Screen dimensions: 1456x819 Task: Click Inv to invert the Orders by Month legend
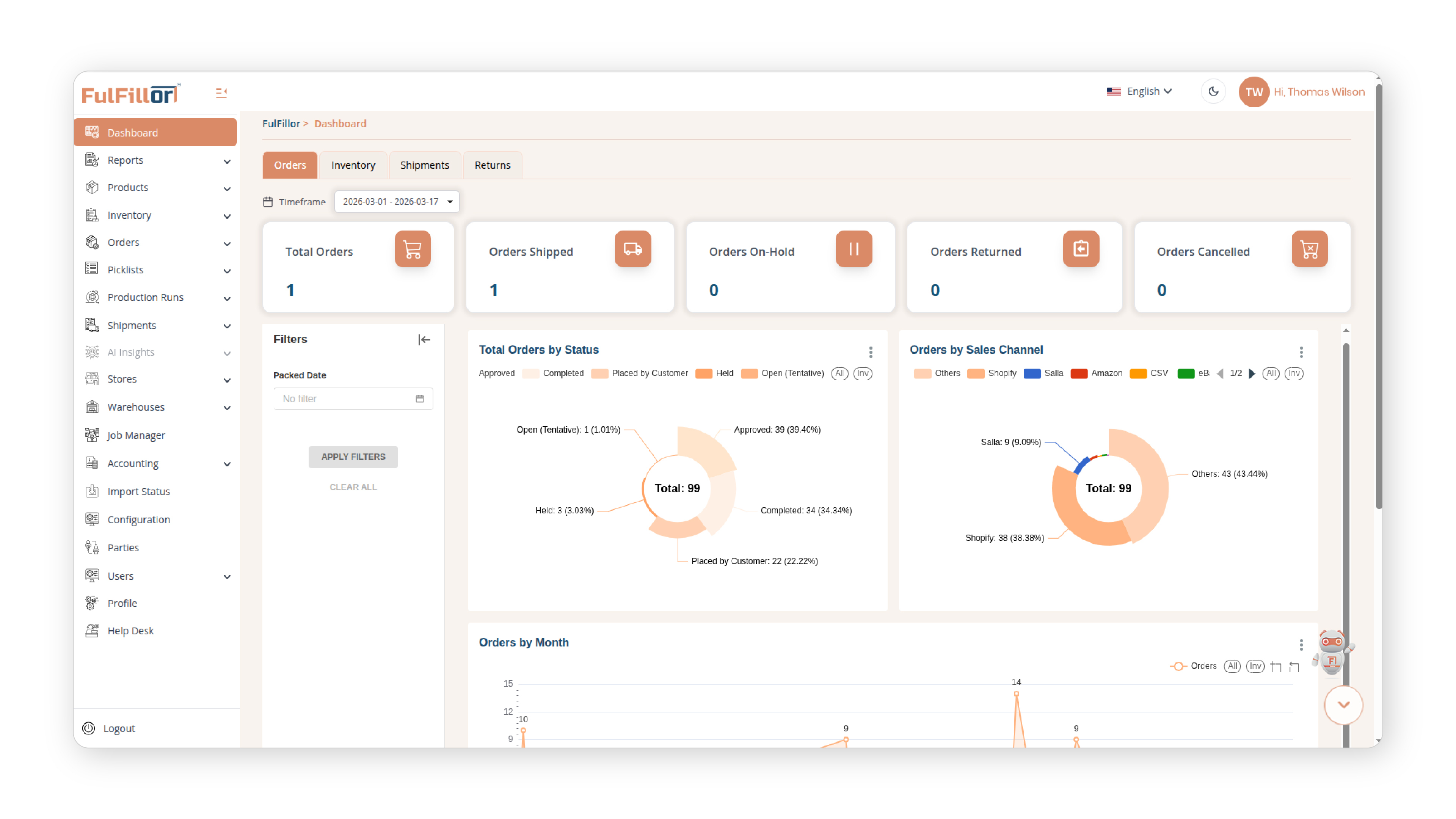(x=1255, y=667)
